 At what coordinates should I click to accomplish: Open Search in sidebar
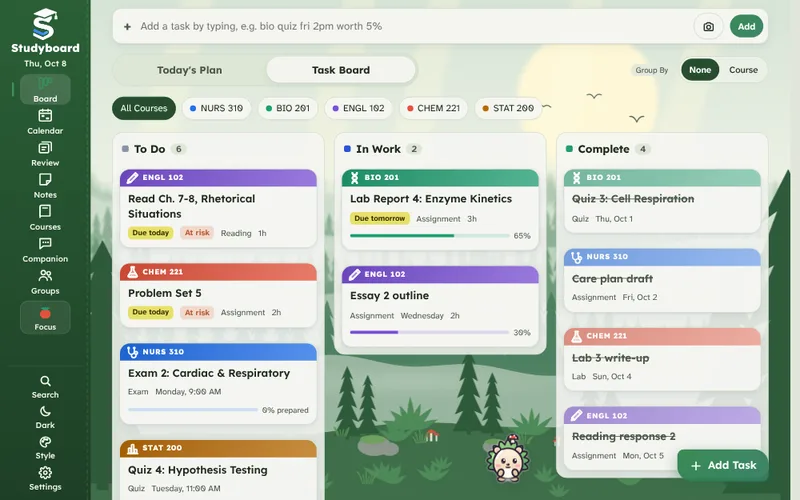pos(45,387)
